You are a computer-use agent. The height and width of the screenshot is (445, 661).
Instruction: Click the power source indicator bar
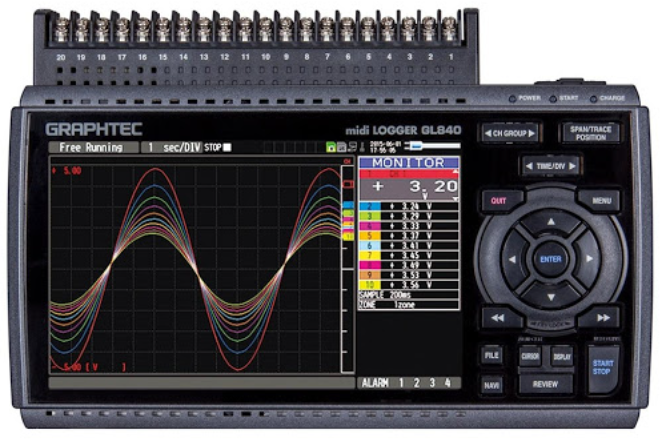click(433, 146)
